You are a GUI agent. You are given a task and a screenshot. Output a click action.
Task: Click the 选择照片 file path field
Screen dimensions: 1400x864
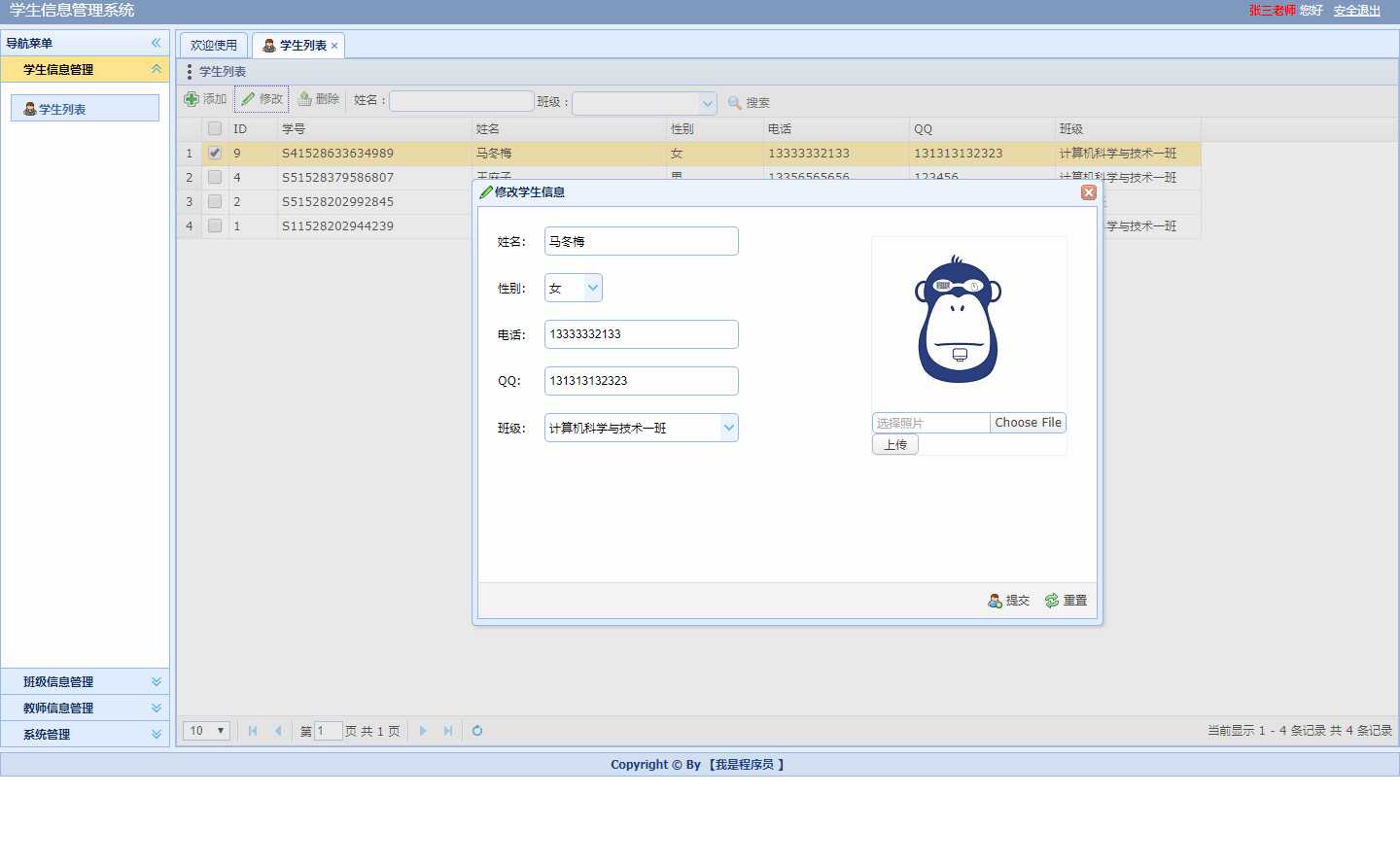(x=930, y=423)
